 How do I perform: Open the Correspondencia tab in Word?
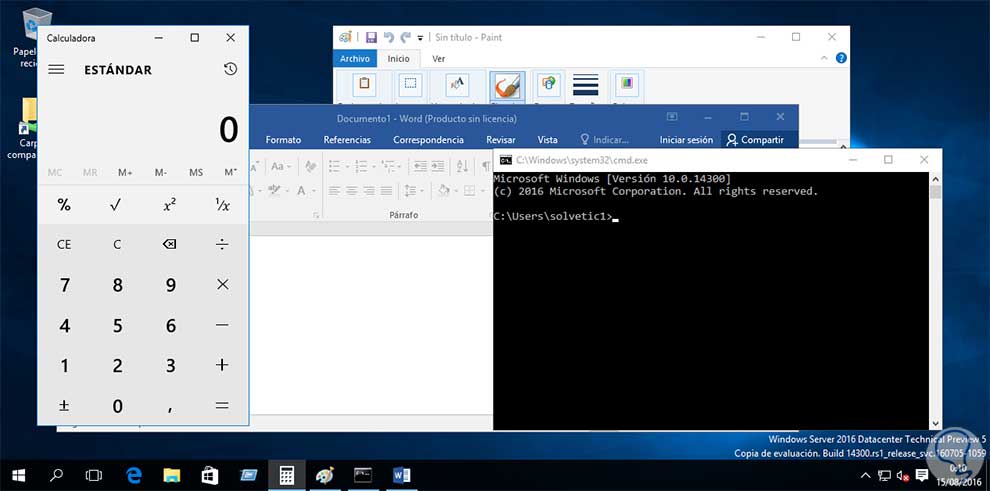pos(428,140)
